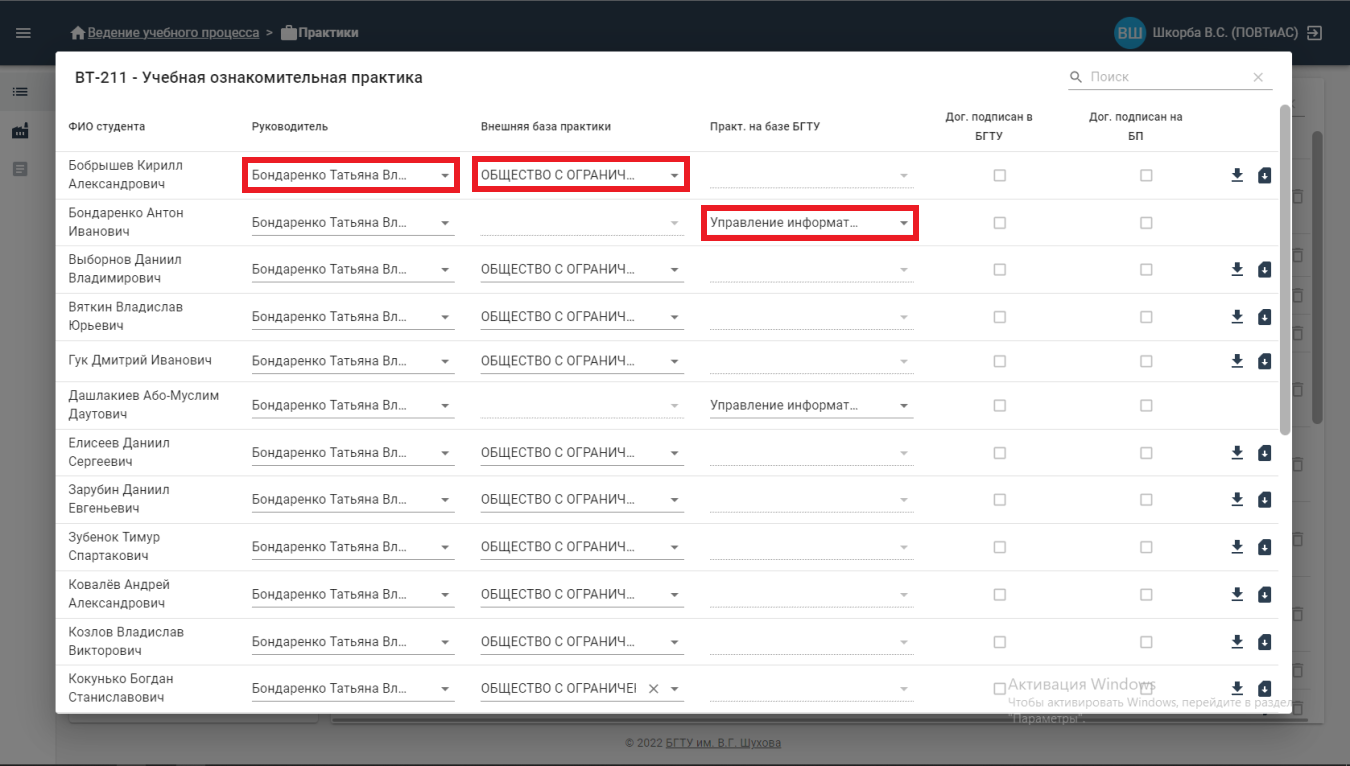
Task: Check 'Дог. подписан в БГТУ' for Бондаренко Антон
Action: tap(999, 222)
